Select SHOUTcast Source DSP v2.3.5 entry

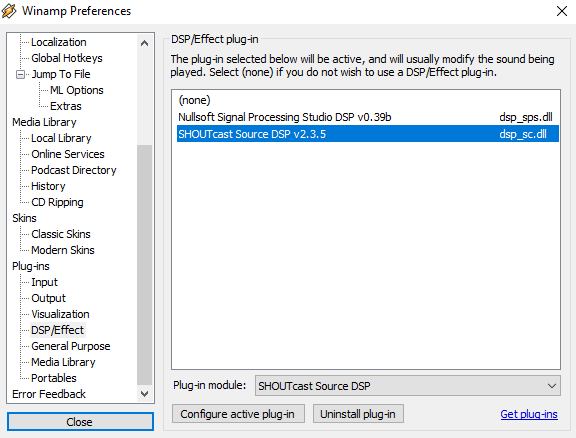[368, 134]
